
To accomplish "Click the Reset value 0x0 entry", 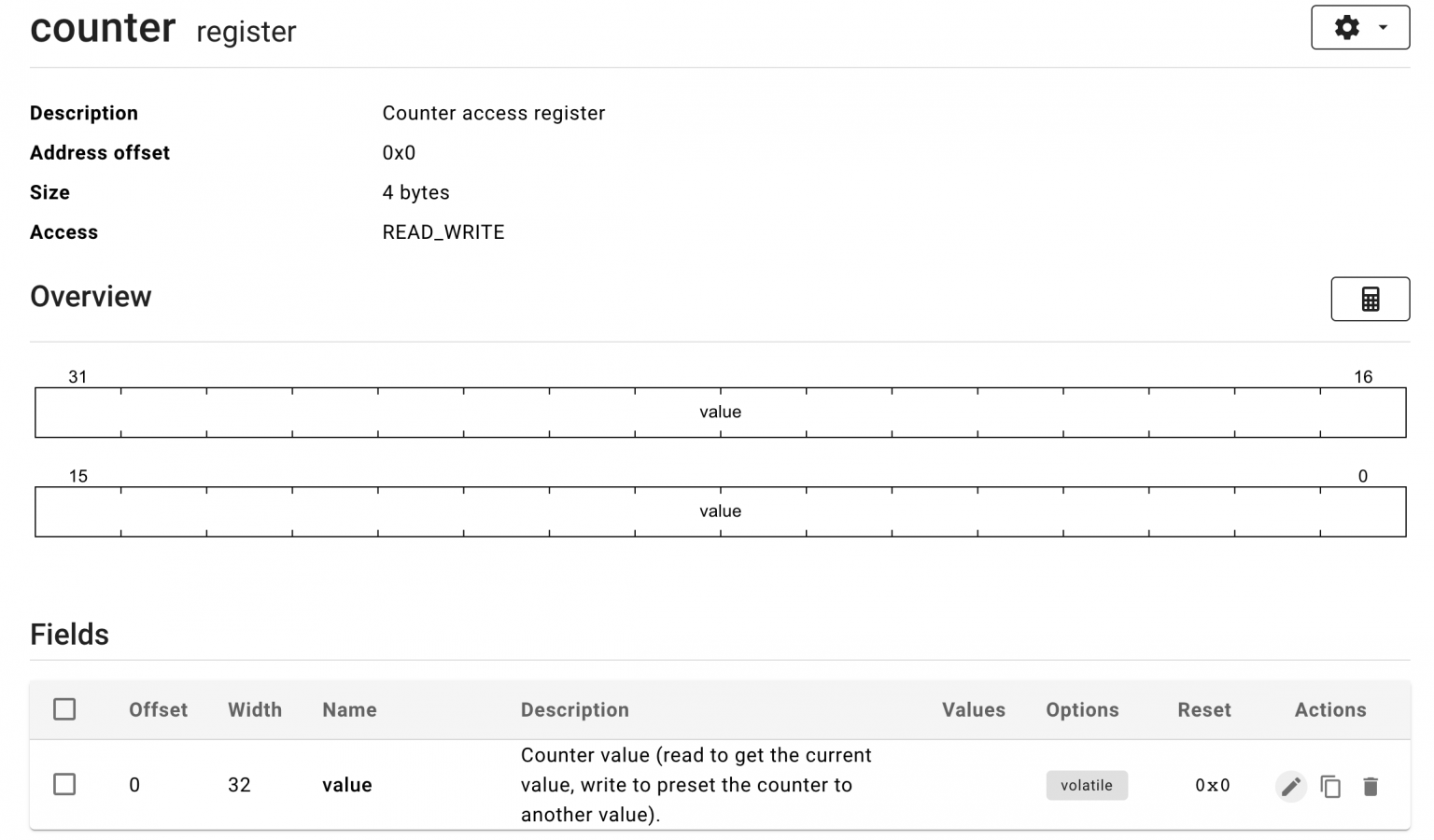I will click(1211, 785).
